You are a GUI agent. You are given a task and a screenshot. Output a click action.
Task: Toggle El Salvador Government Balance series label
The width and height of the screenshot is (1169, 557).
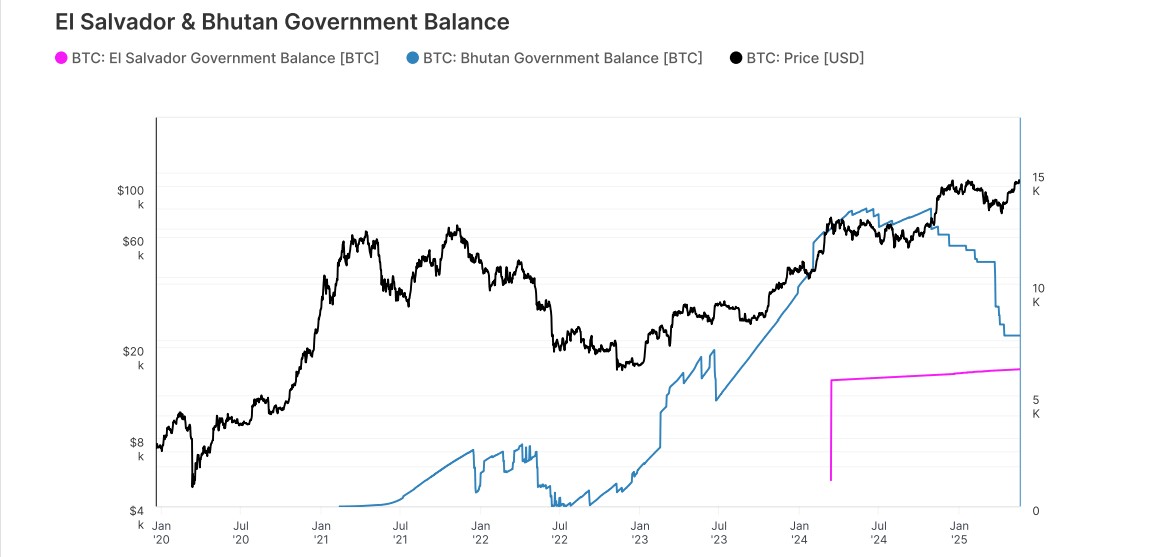[225, 58]
